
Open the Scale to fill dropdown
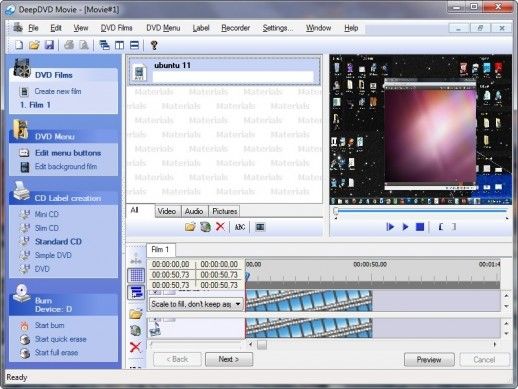[196, 304]
